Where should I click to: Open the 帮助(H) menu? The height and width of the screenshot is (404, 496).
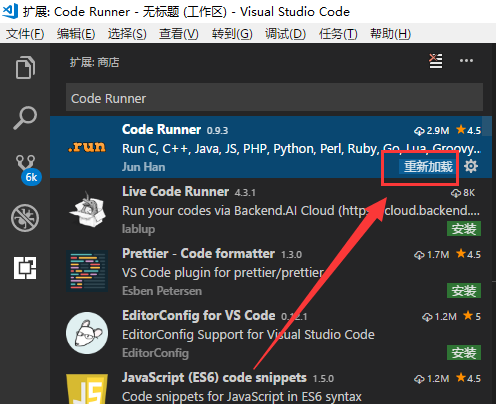tap(390, 34)
